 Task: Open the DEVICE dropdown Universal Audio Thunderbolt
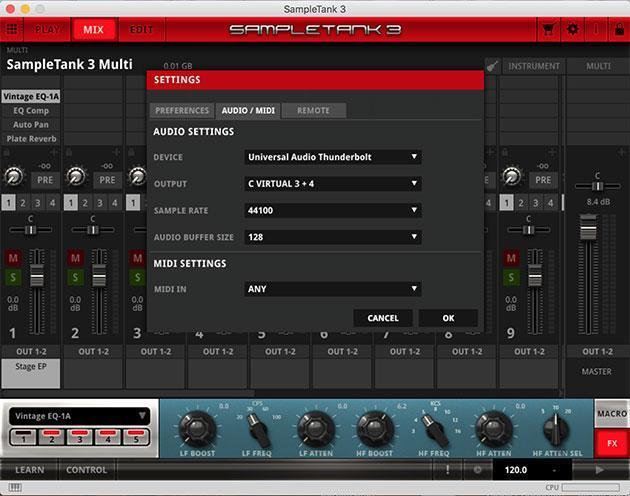click(333, 157)
